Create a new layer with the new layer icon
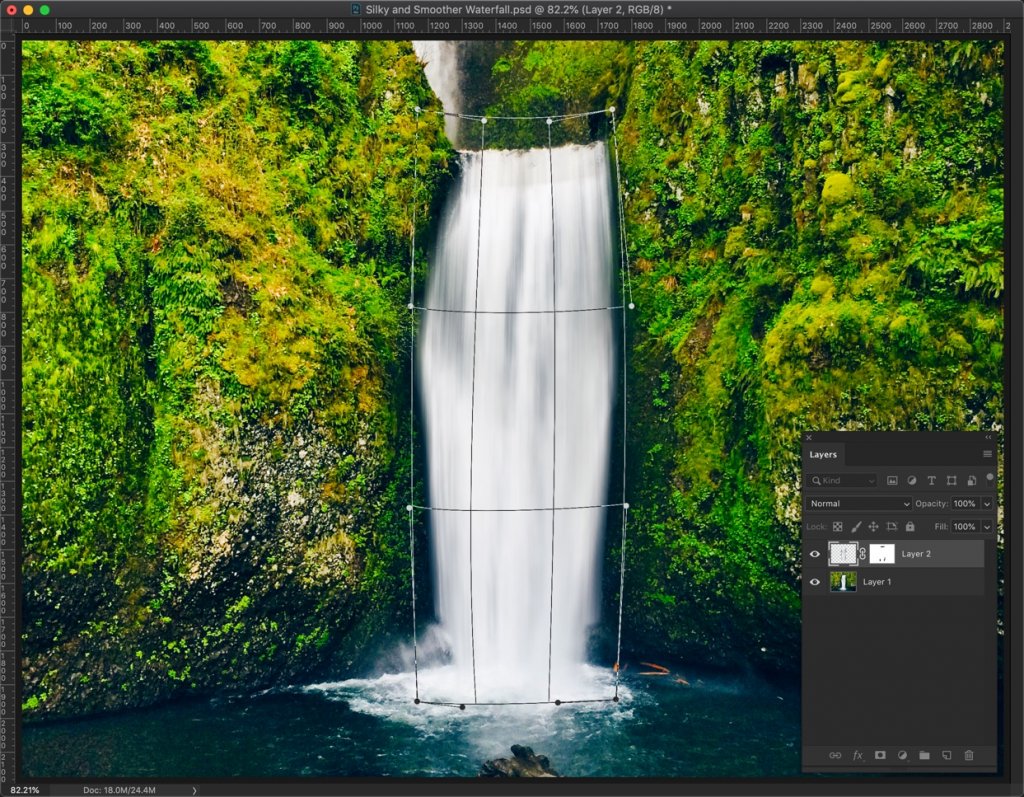Screen dimensions: 1024x797 point(947,755)
